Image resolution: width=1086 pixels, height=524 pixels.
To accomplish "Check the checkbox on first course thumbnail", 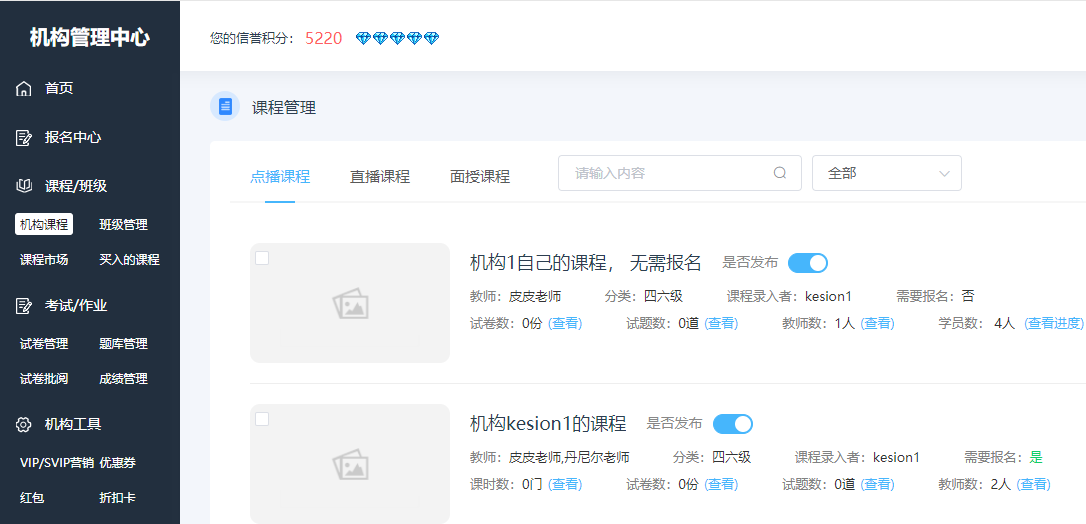I will point(262,258).
